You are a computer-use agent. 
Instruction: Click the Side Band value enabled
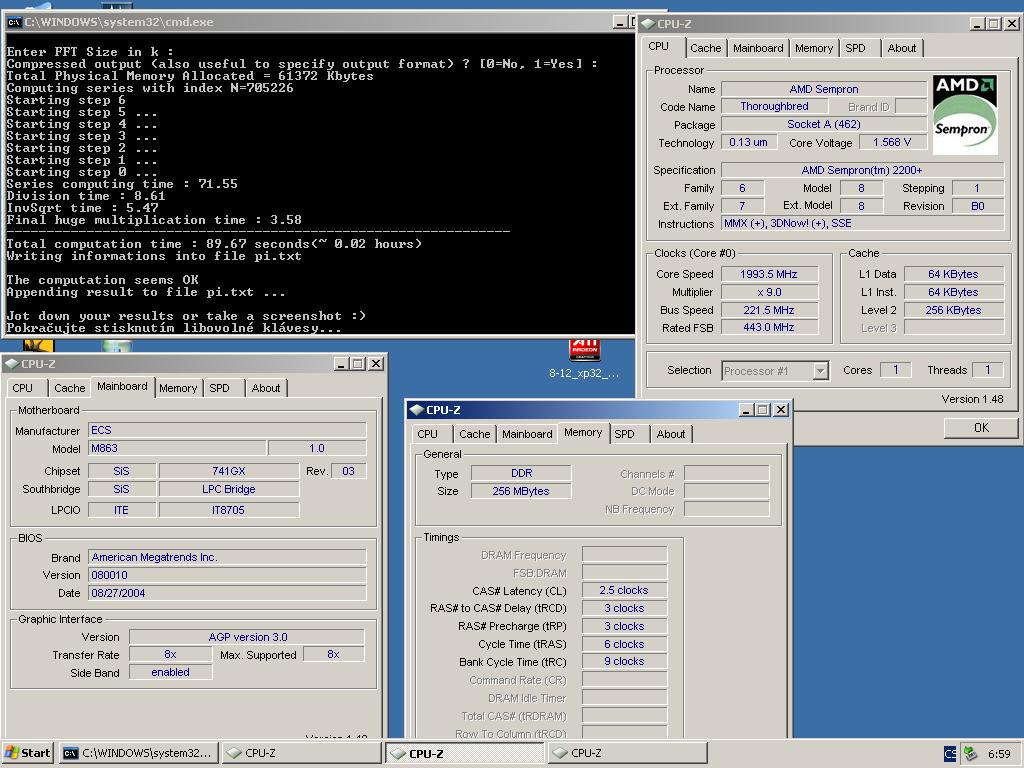[x=170, y=673]
